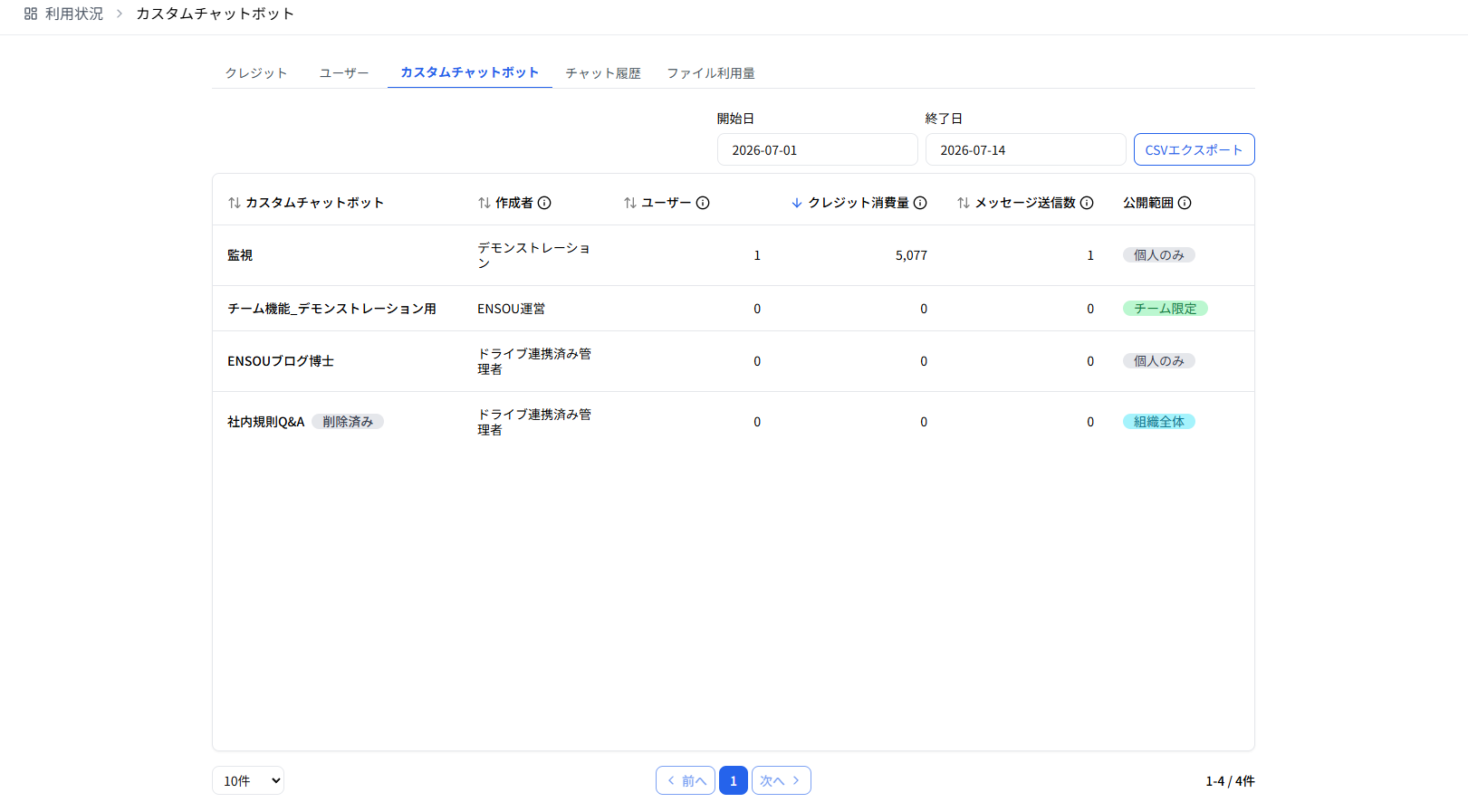The image size is (1468, 812).
Task: Toggle クレジット消費量 descending sort arrow
Action: click(797, 203)
